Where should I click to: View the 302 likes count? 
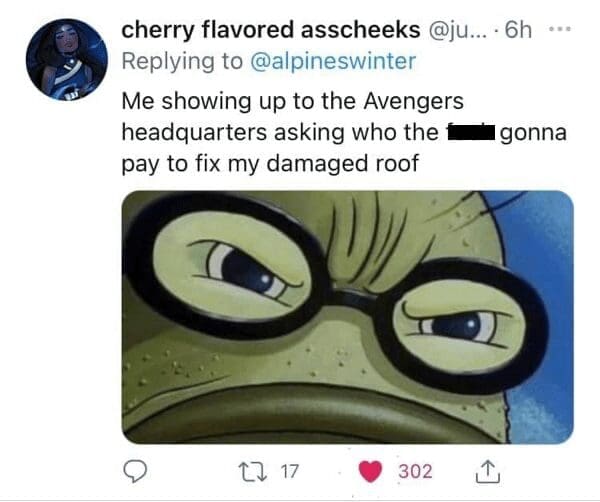[x=415, y=471]
